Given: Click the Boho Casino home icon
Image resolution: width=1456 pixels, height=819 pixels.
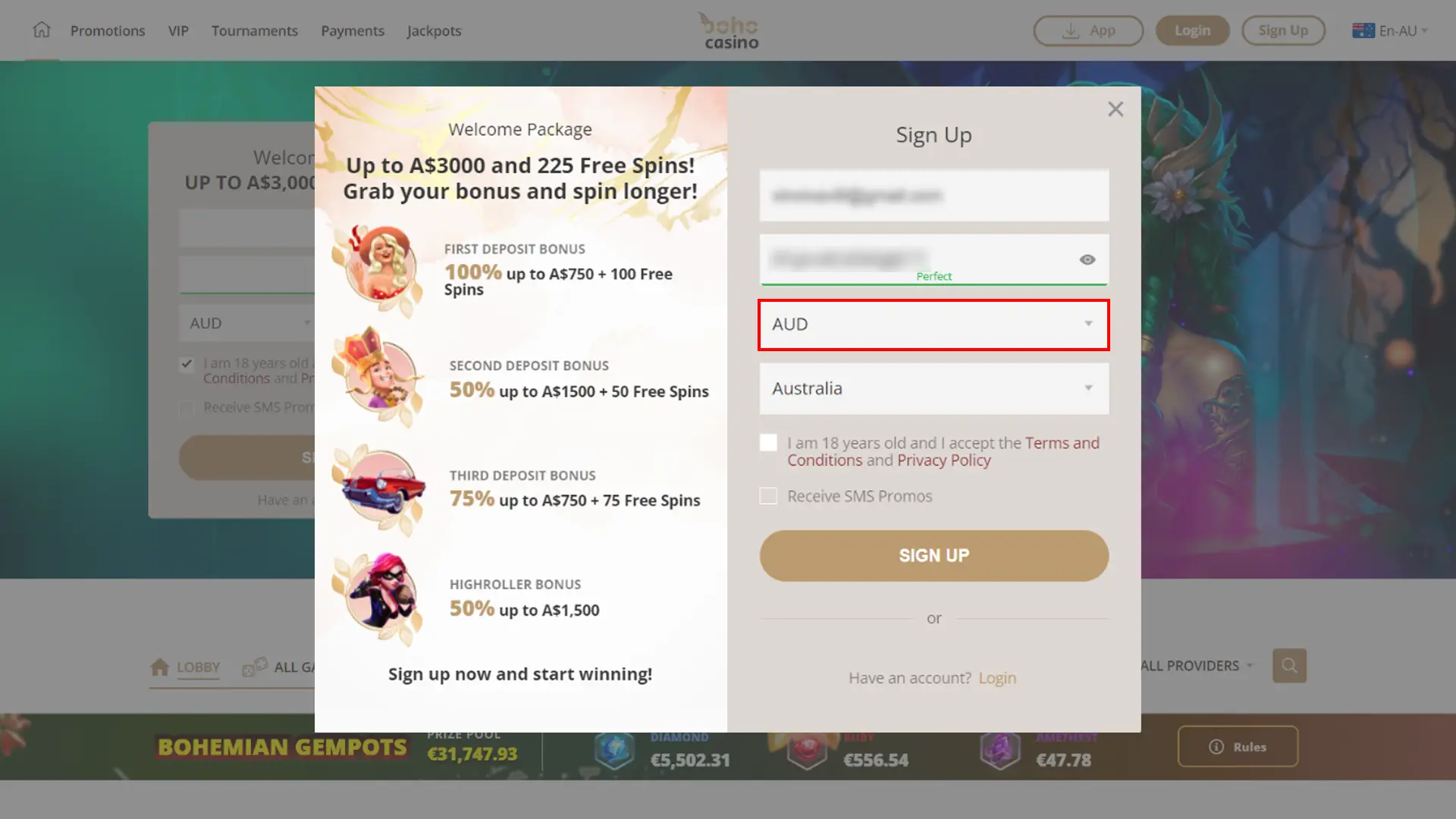Looking at the screenshot, I should click(40, 30).
